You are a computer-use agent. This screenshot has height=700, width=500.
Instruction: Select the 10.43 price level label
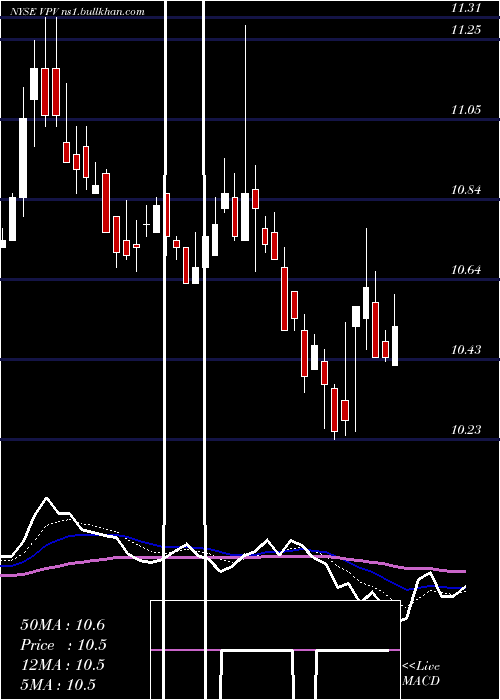pyautogui.click(x=466, y=350)
